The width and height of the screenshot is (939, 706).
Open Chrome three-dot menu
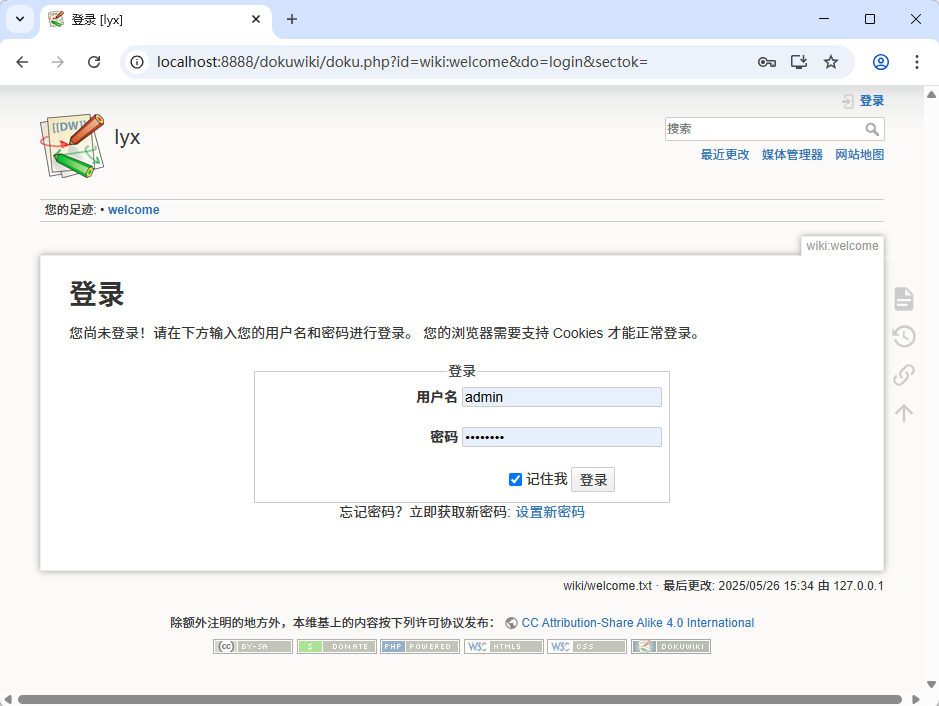(917, 62)
